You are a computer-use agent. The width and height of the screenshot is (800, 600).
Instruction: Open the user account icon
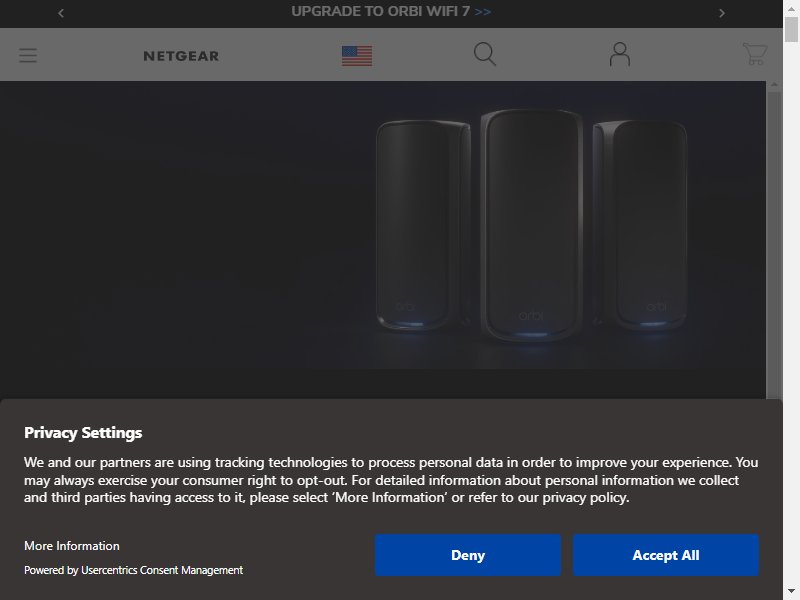point(620,54)
